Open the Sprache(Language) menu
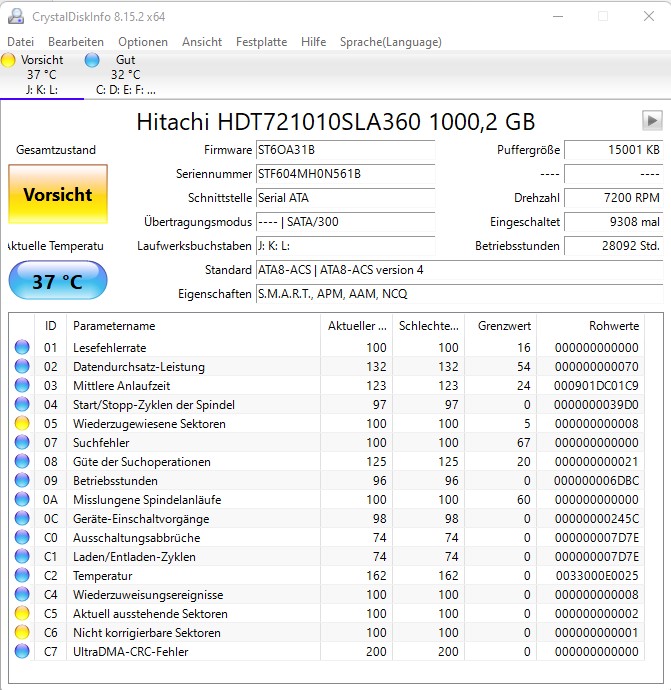This screenshot has height=690, width=671. [391, 42]
